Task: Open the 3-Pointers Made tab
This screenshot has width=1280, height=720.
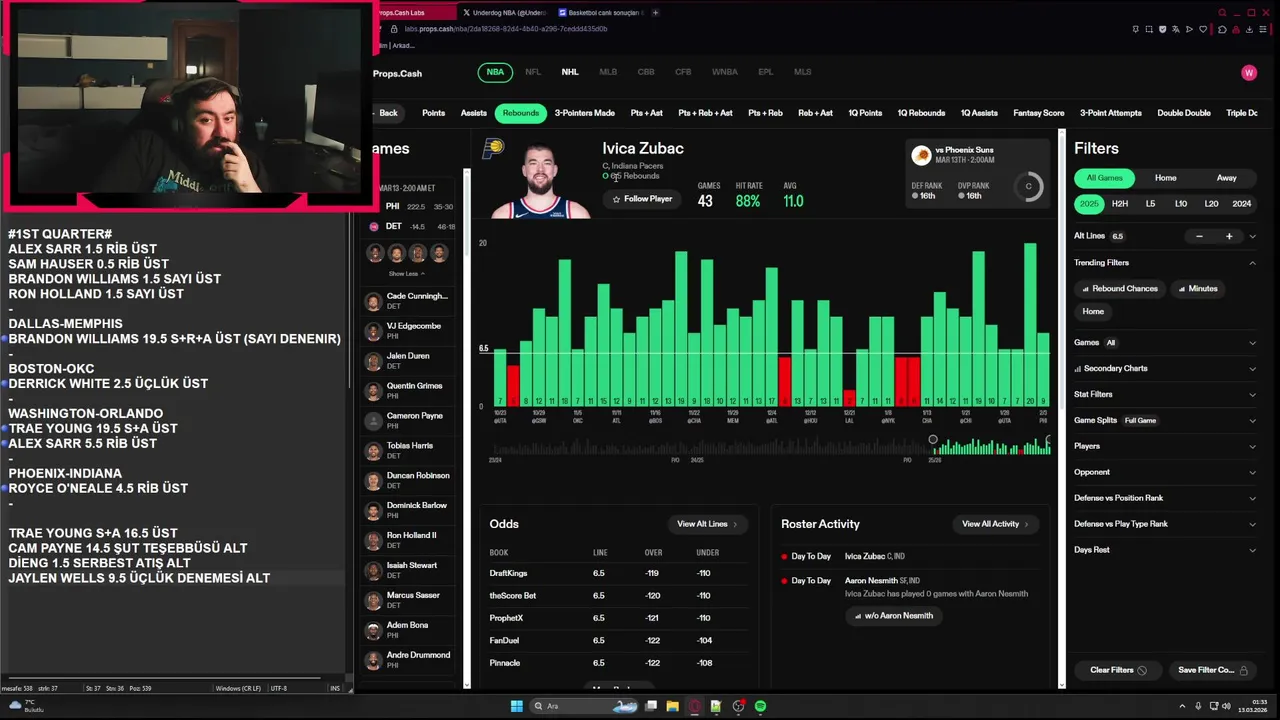Action: (x=584, y=113)
